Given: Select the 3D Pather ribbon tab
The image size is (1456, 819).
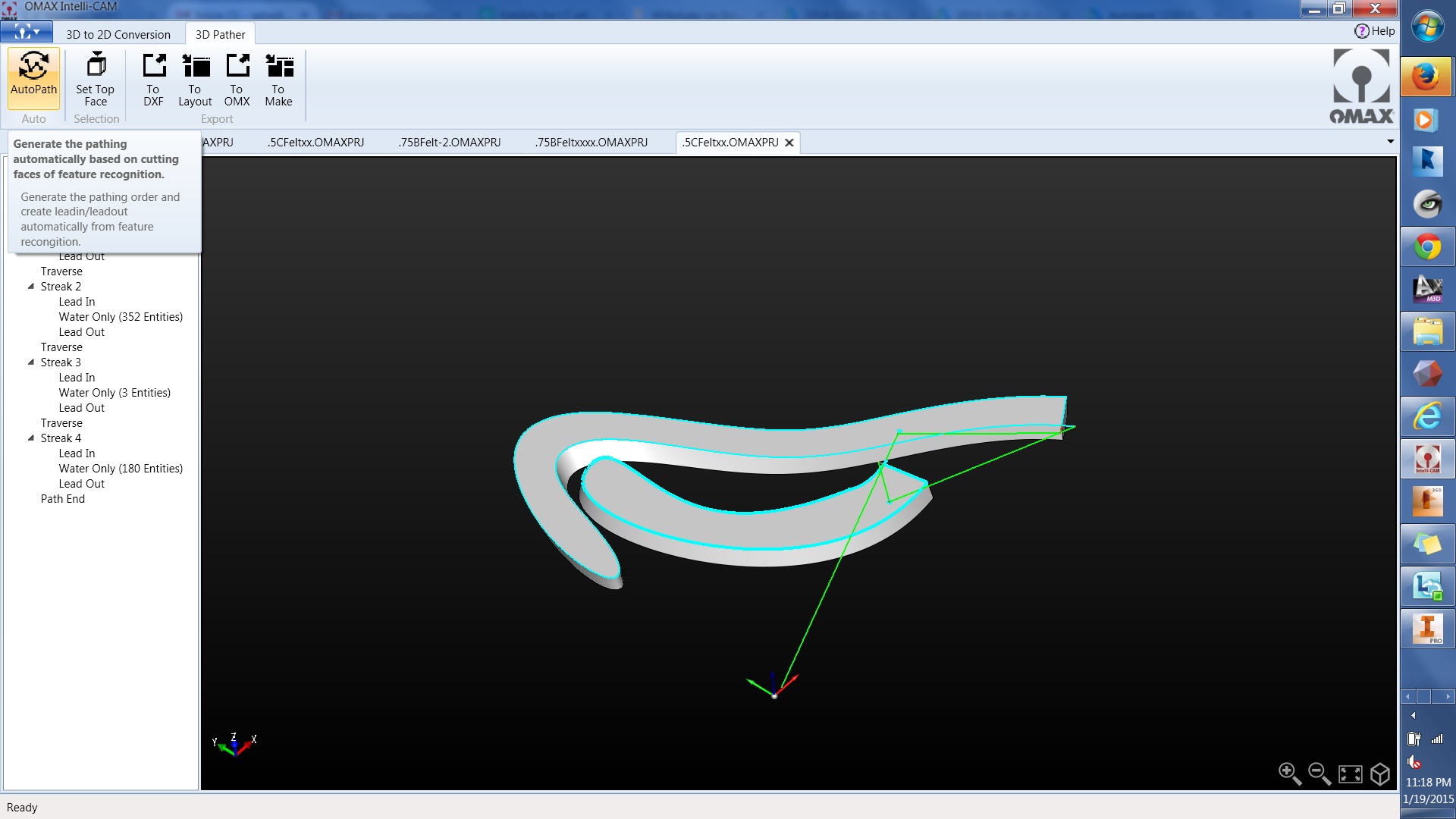Looking at the screenshot, I should (220, 34).
